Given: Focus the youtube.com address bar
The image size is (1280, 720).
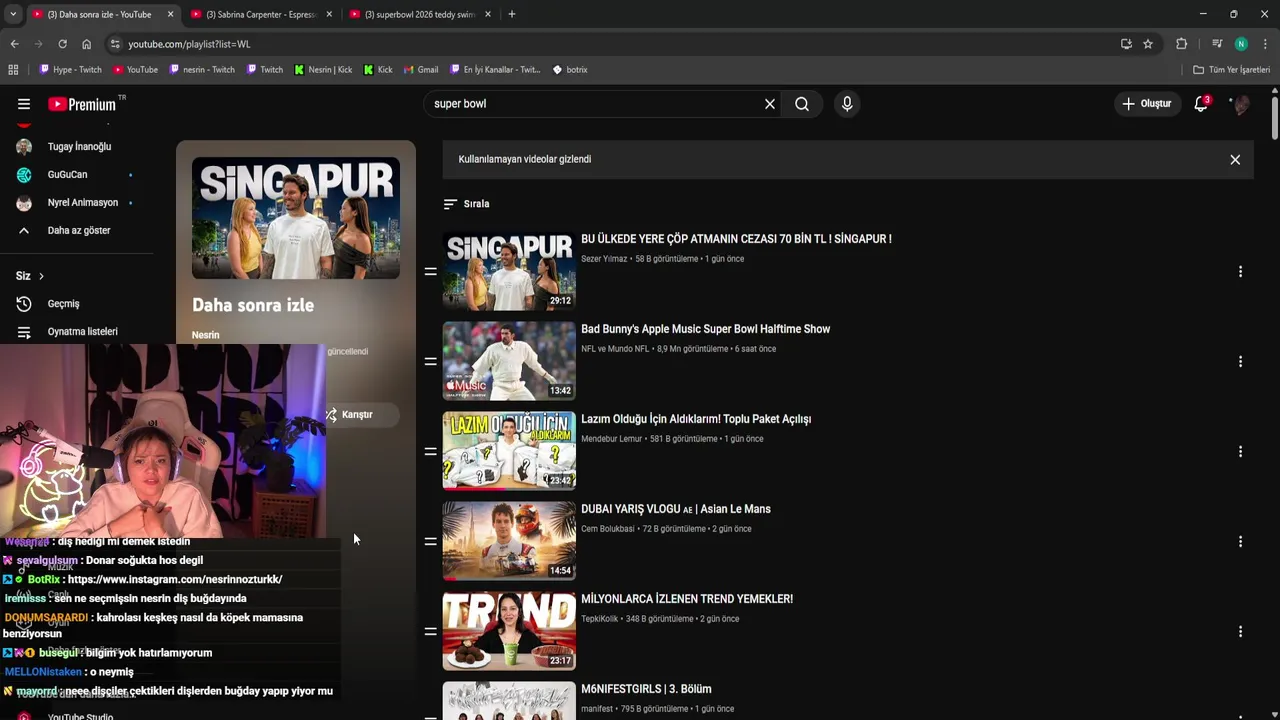Looking at the screenshot, I should click(610, 44).
